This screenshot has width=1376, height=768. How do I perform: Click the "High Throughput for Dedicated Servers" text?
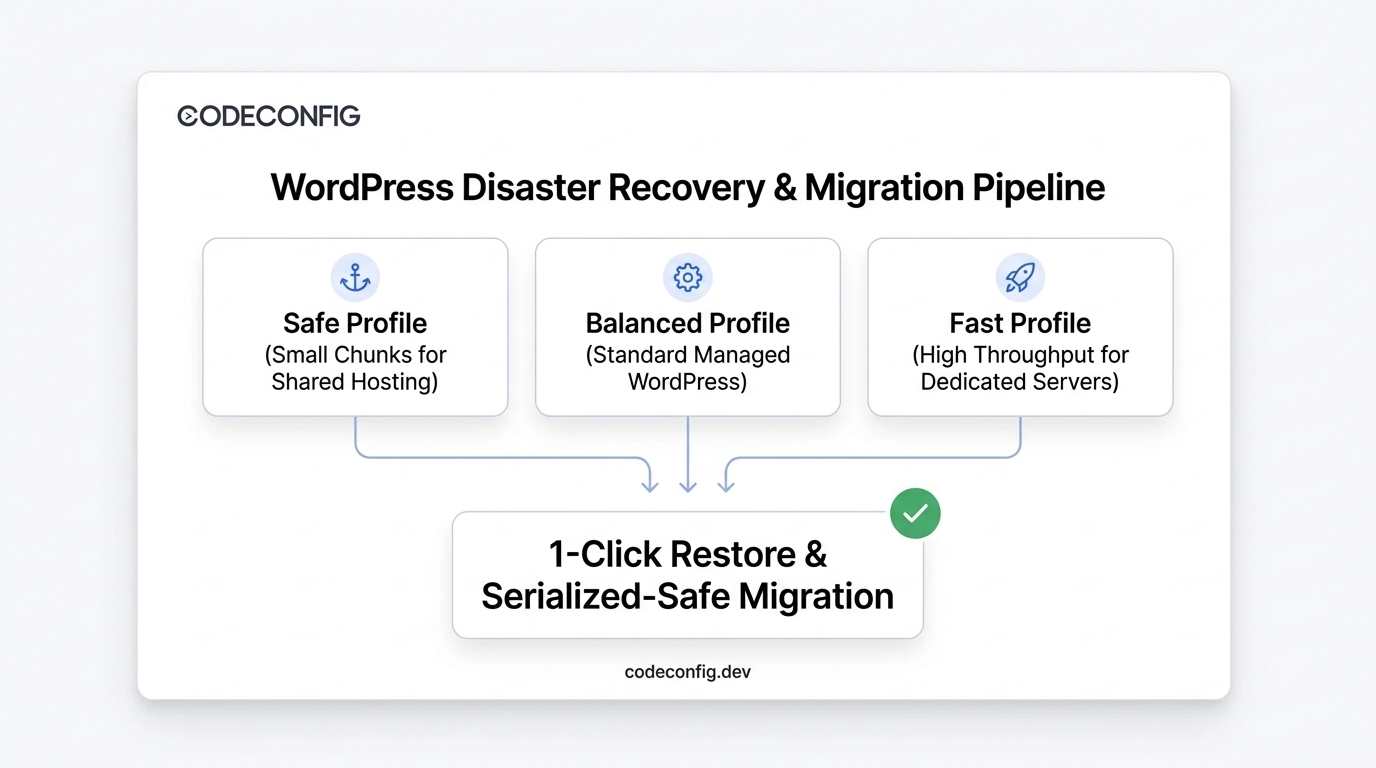(1020, 368)
